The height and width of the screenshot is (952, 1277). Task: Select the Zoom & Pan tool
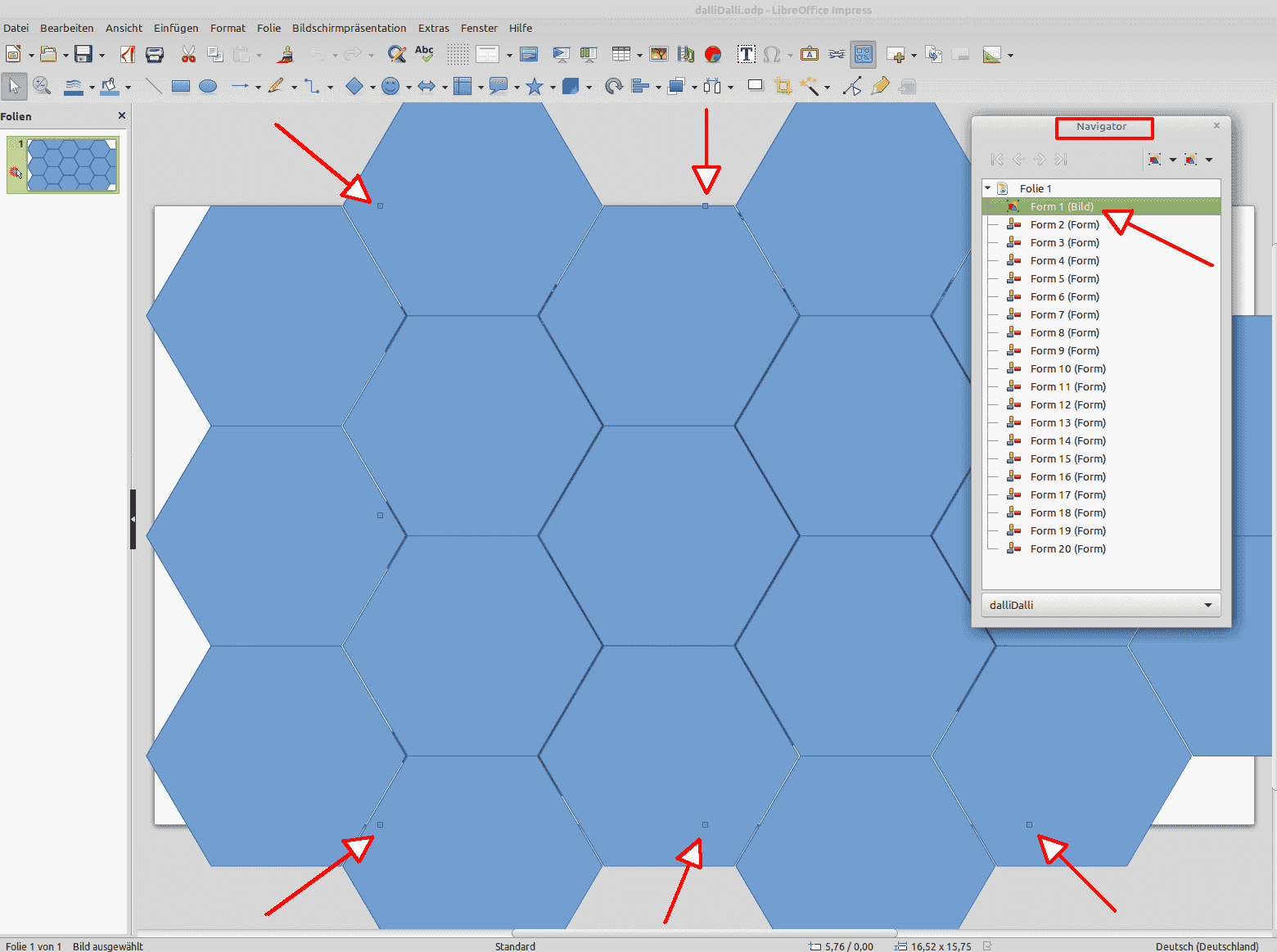pyautogui.click(x=42, y=86)
